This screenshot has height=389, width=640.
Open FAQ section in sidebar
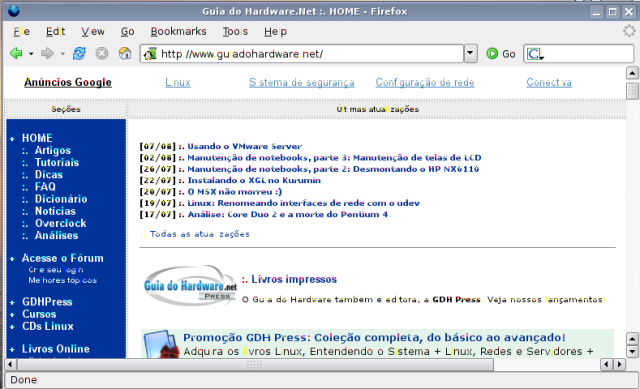click(45, 187)
